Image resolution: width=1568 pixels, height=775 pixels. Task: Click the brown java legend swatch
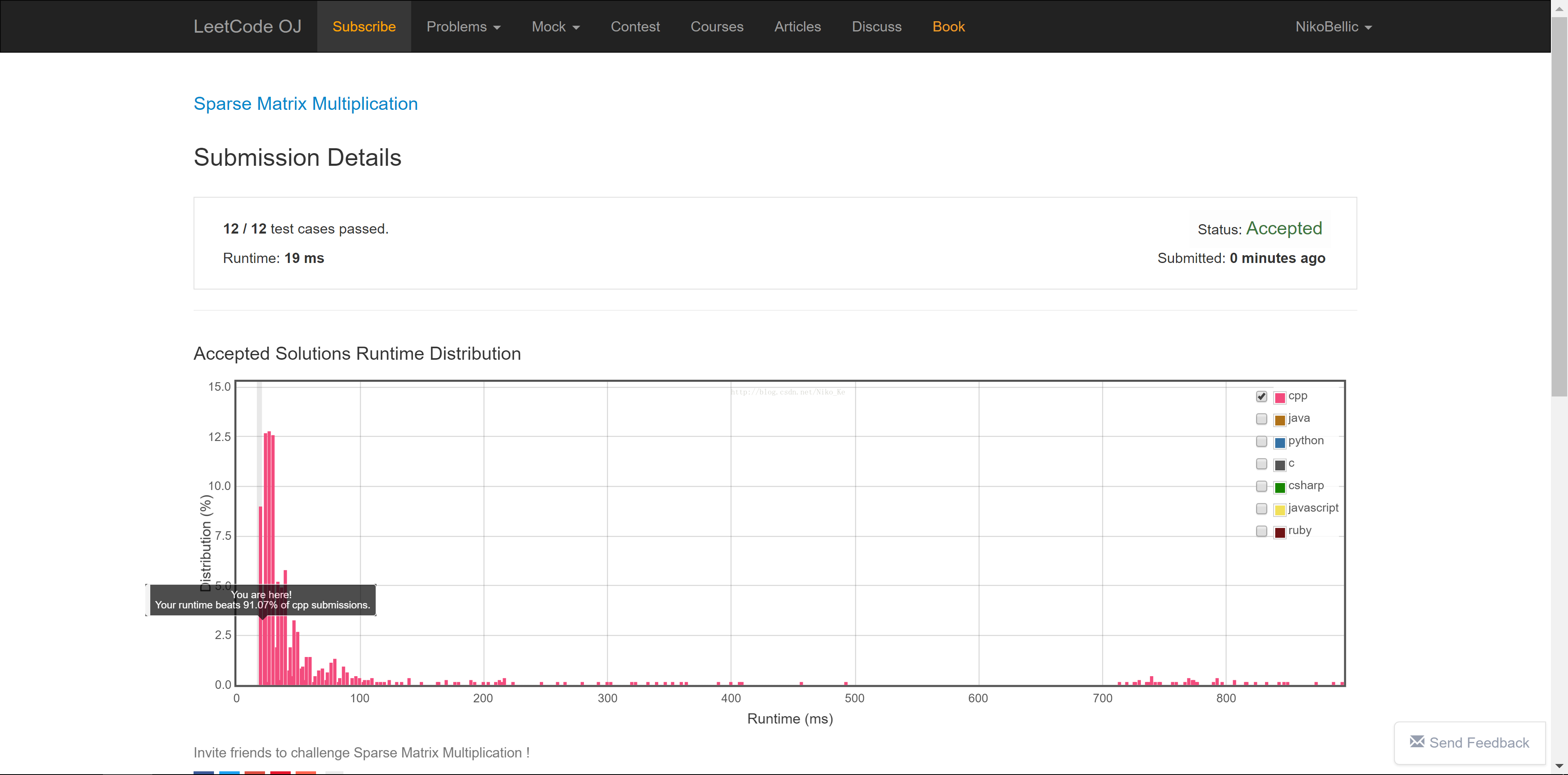coord(1279,420)
